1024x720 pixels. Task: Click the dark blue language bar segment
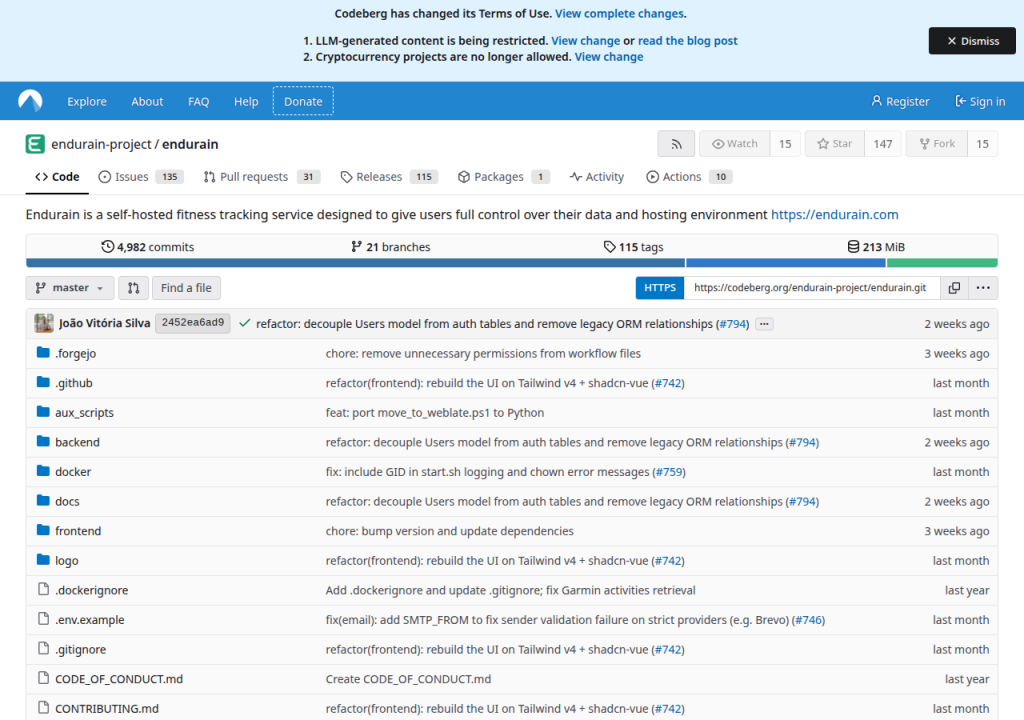(x=355, y=263)
